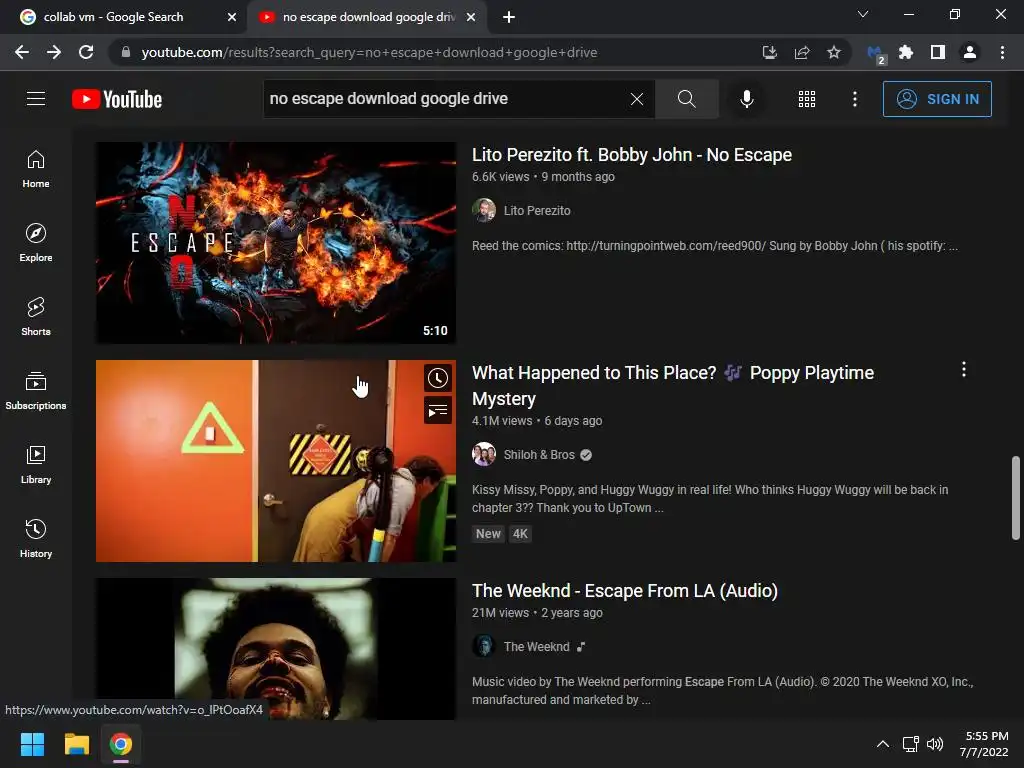Viewport: 1024px width, 768px height.
Task: Open the YouTube apps grid
Action: (x=807, y=99)
